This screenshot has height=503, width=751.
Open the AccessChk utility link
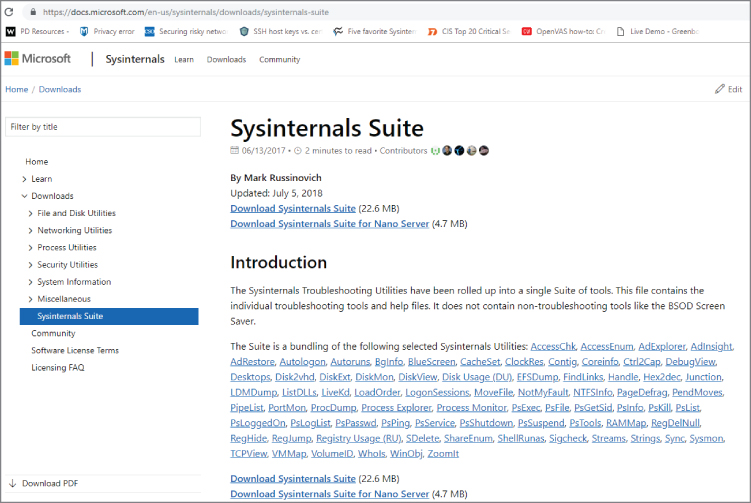(553, 346)
